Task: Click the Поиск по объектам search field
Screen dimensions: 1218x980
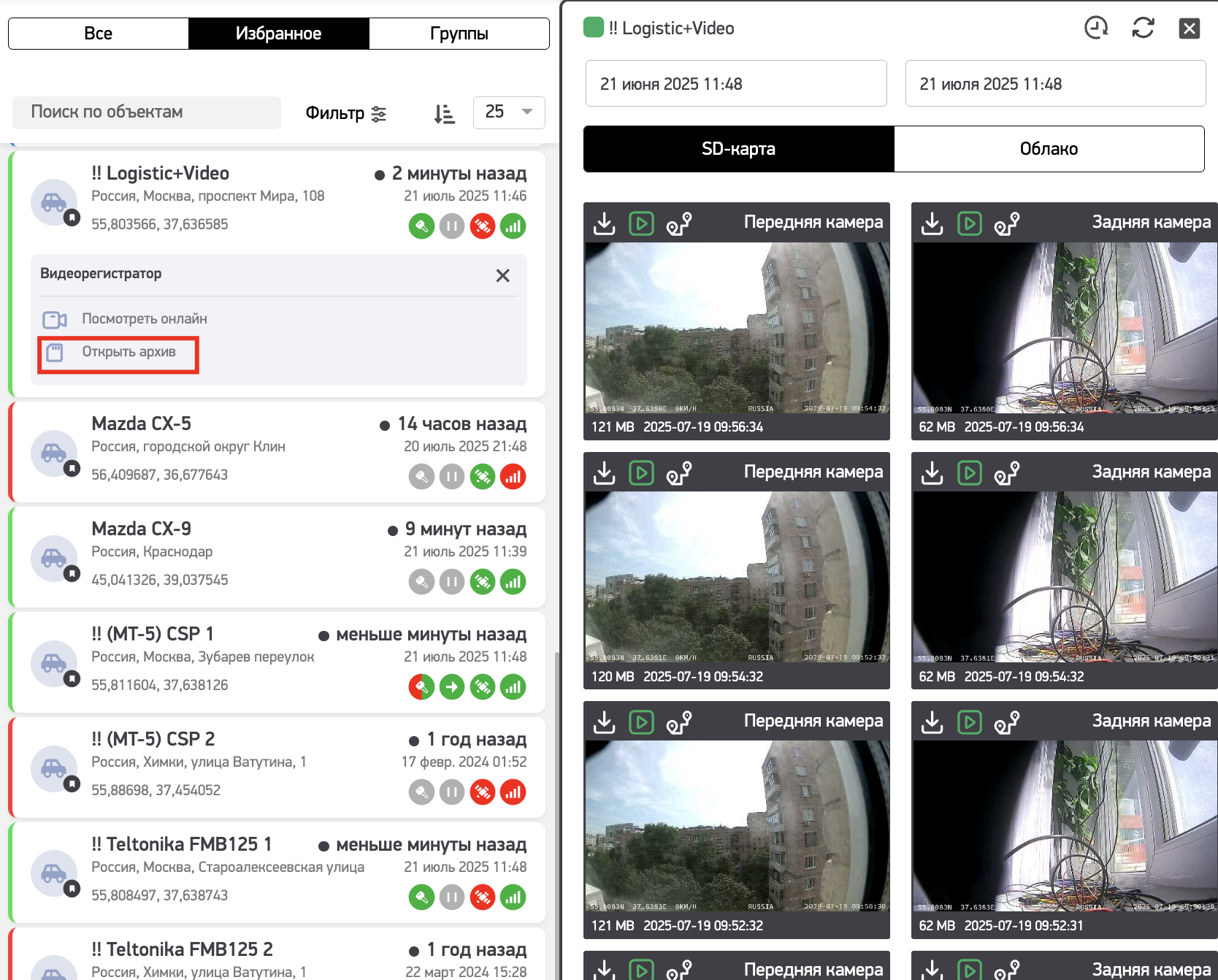Action: pyautogui.click(x=147, y=112)
